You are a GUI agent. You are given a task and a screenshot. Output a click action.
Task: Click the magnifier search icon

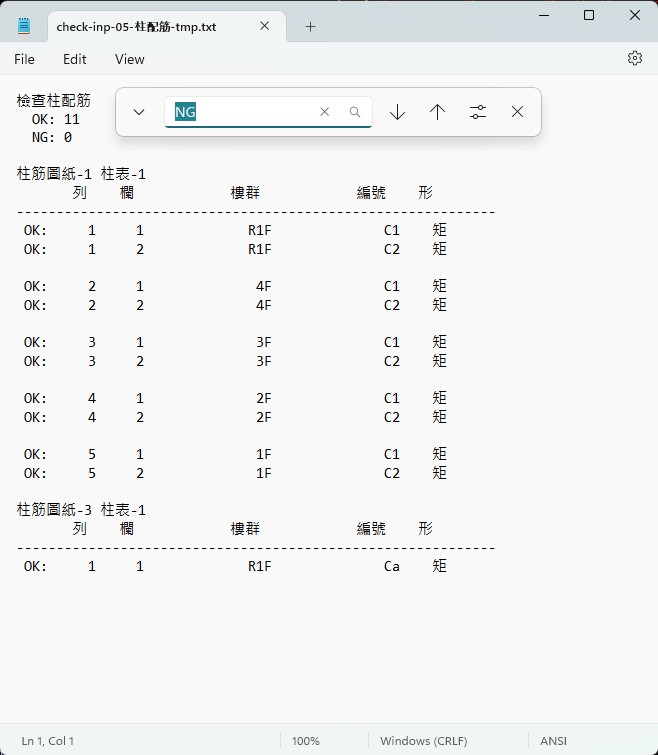pyautogui.click(x=355, y=112)
